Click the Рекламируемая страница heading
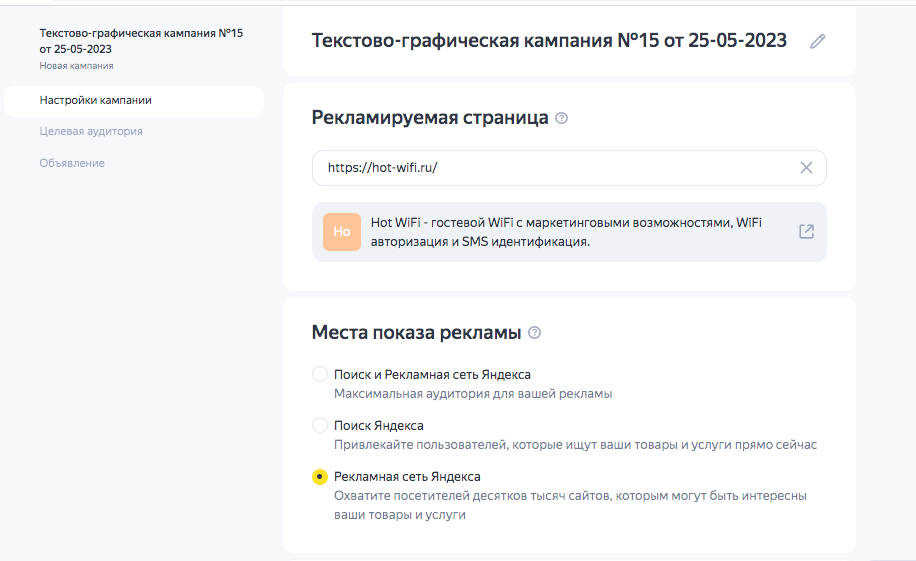Screen dimensions: 916x561 (430, 117)
